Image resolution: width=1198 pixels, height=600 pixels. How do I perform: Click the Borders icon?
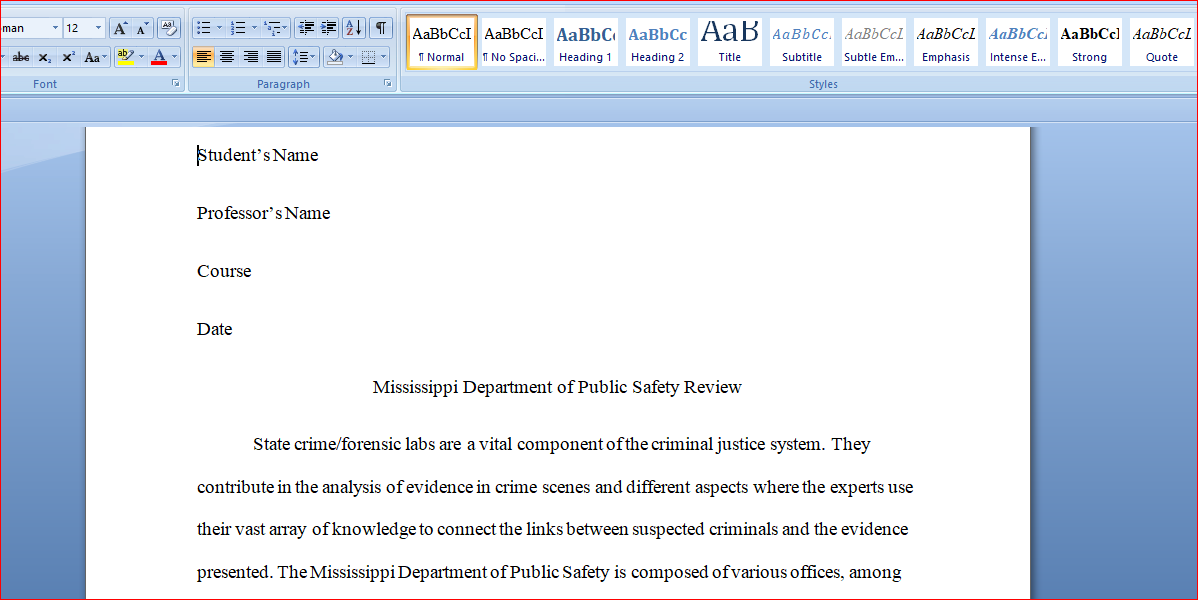click(368, 57)
